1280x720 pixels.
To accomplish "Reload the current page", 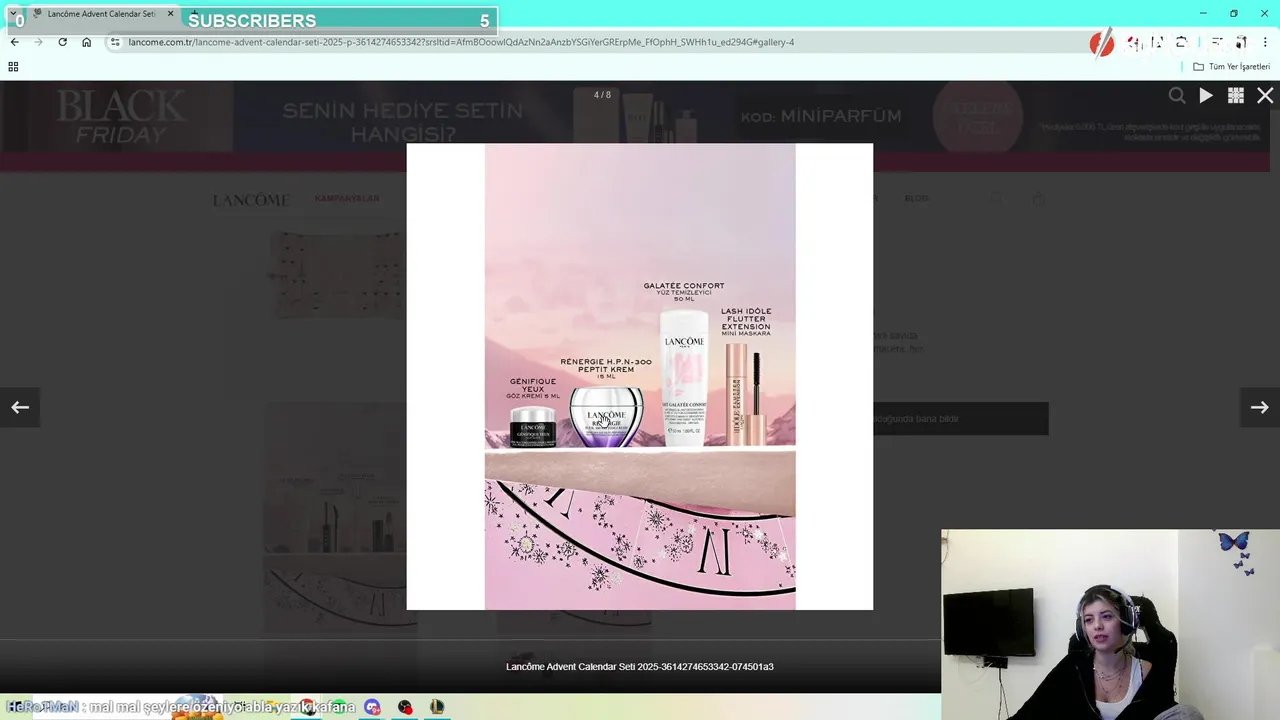I will [62, 42].
